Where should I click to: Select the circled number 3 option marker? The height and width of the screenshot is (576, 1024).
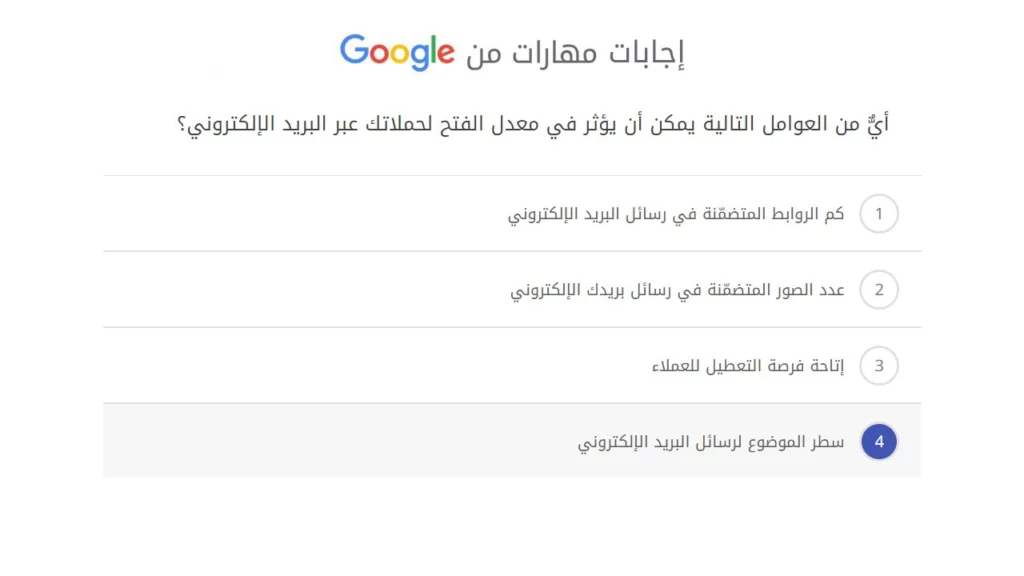tap(878, 366)
